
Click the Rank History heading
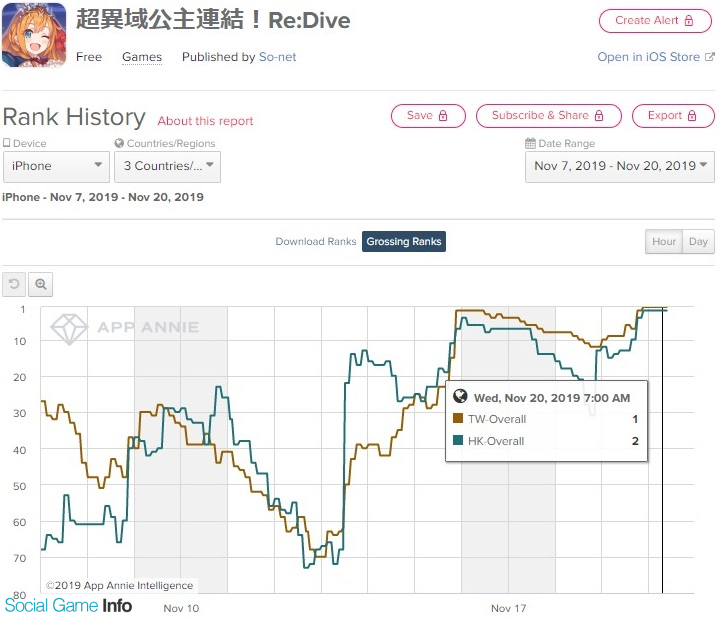coord(74,117)
